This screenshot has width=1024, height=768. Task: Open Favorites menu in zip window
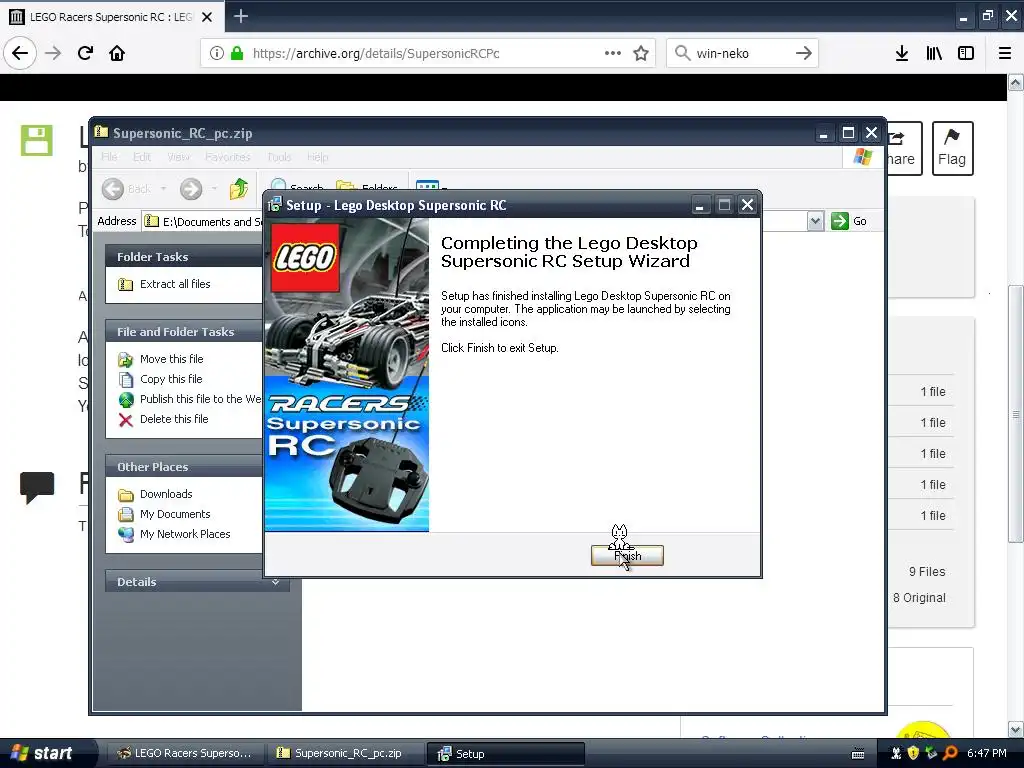pos(227,157)
